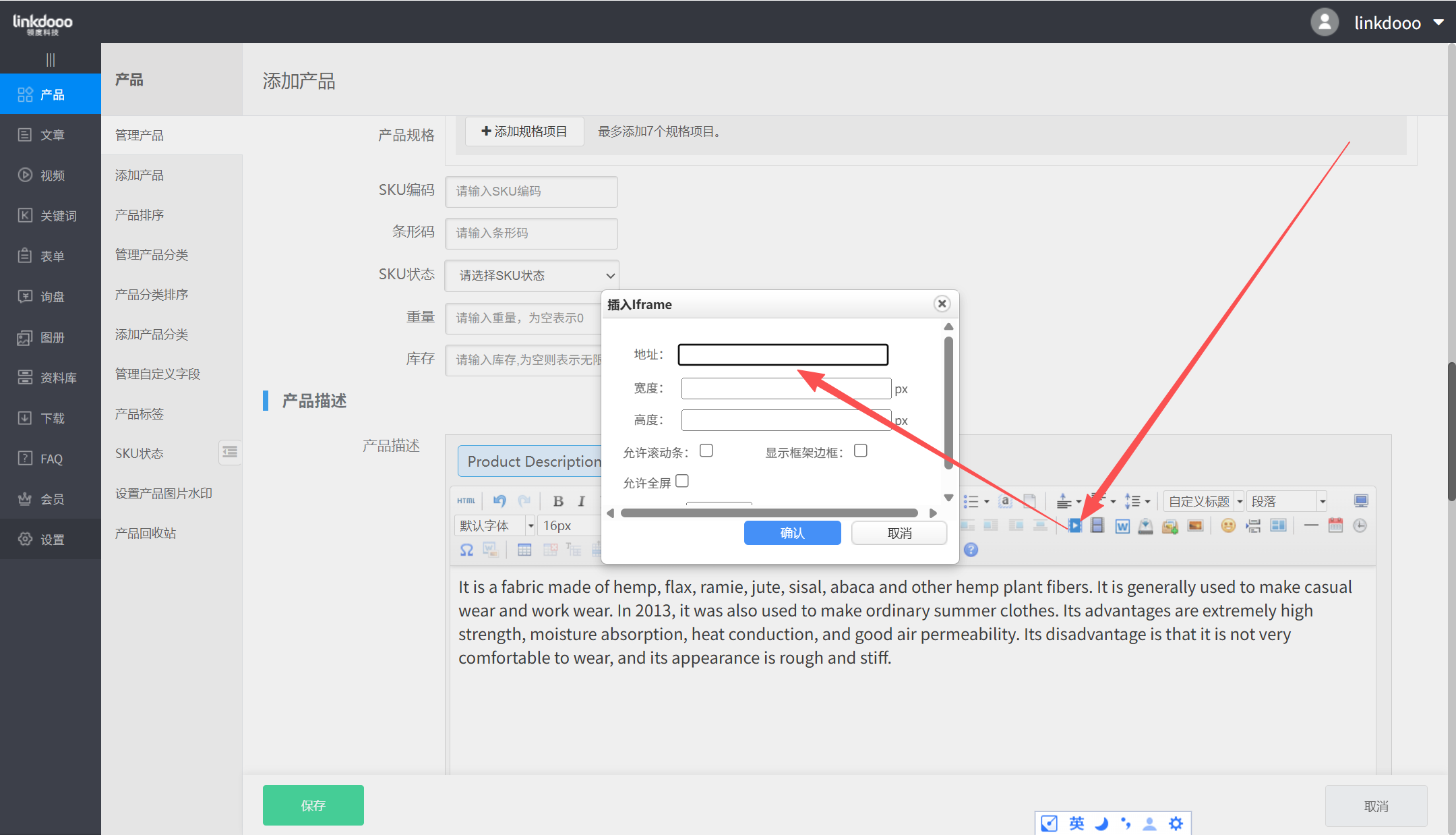Click the insert iframe icon
This screenshot has height=835, width=1456.
[x=1075, y=526]
